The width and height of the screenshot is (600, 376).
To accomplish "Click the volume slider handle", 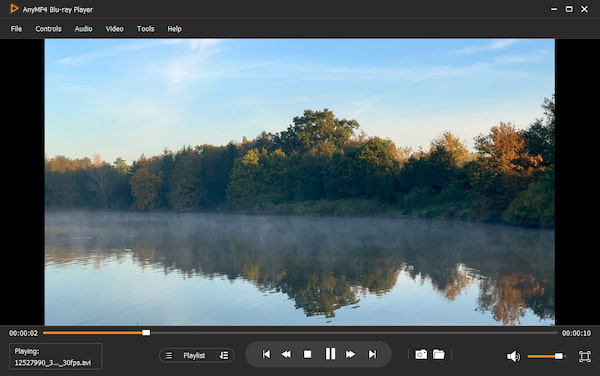I will pyautogui.click(x=559, y=356).
